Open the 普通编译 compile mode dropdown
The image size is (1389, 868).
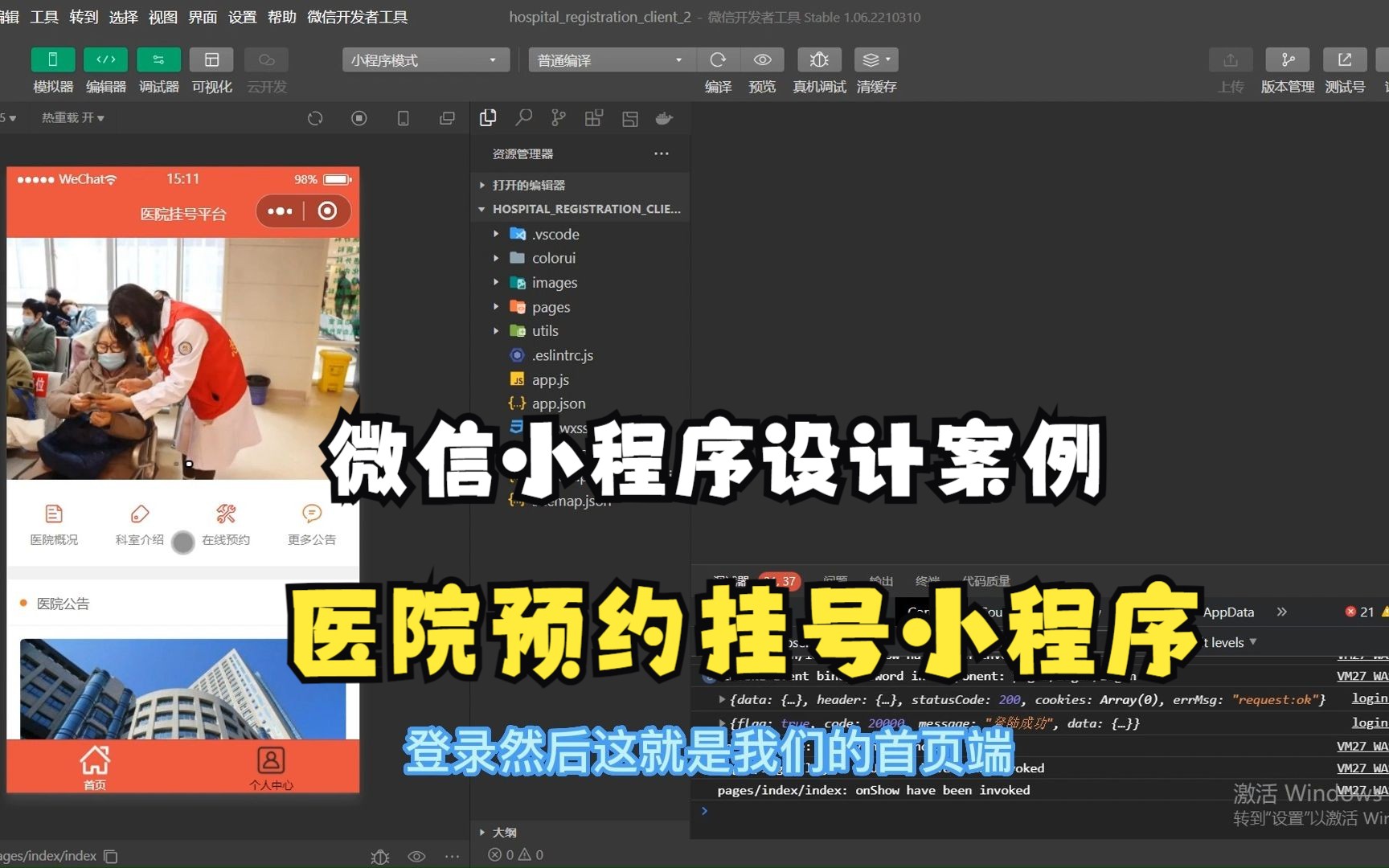click(x=611, y=60)
